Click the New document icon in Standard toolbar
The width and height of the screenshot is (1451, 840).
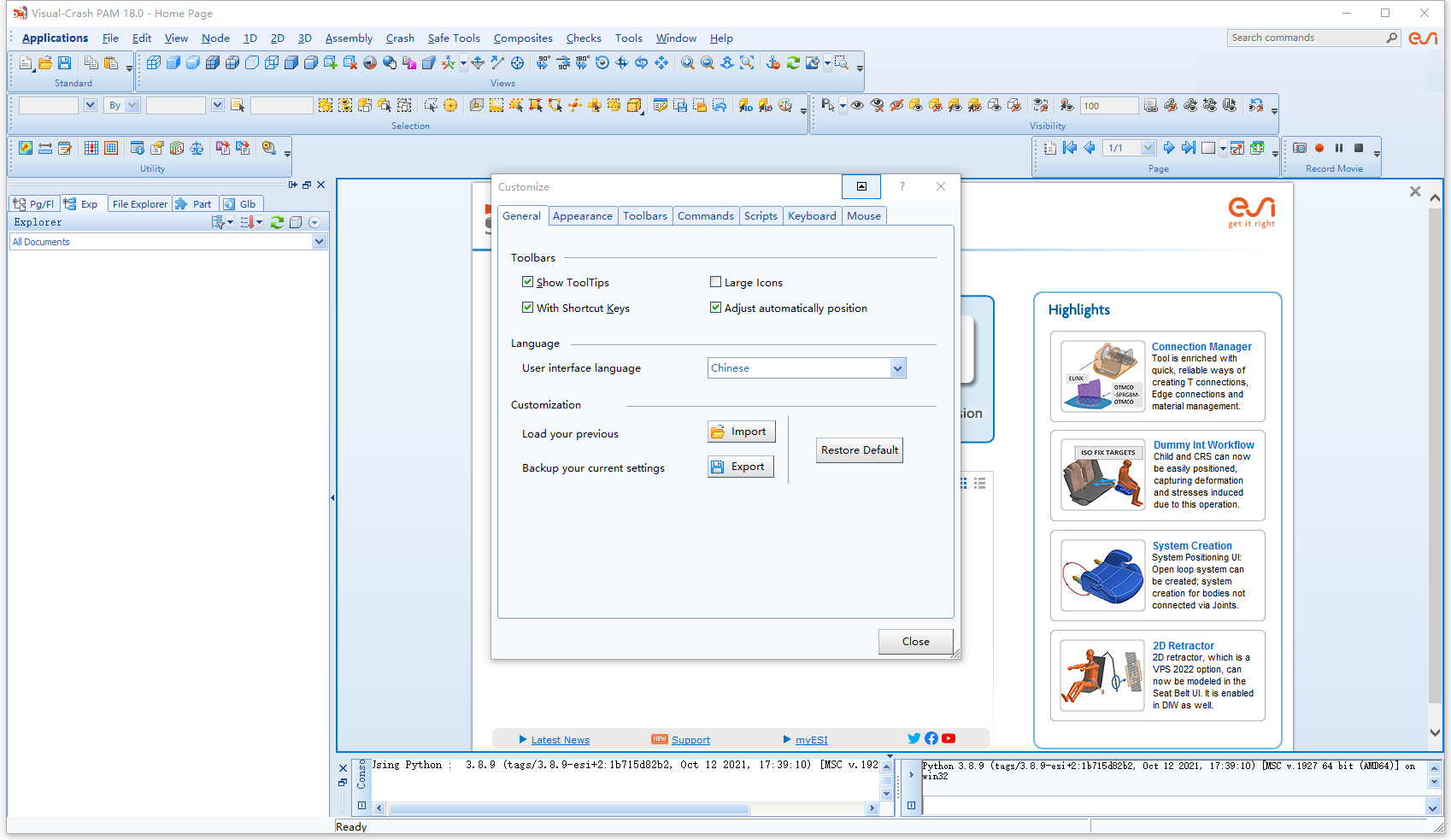(x=26, y=63)
